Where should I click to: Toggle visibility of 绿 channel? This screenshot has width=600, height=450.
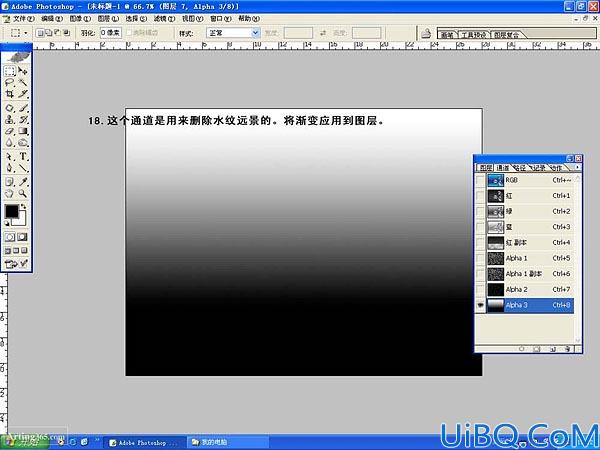click(x=480, y=212)
